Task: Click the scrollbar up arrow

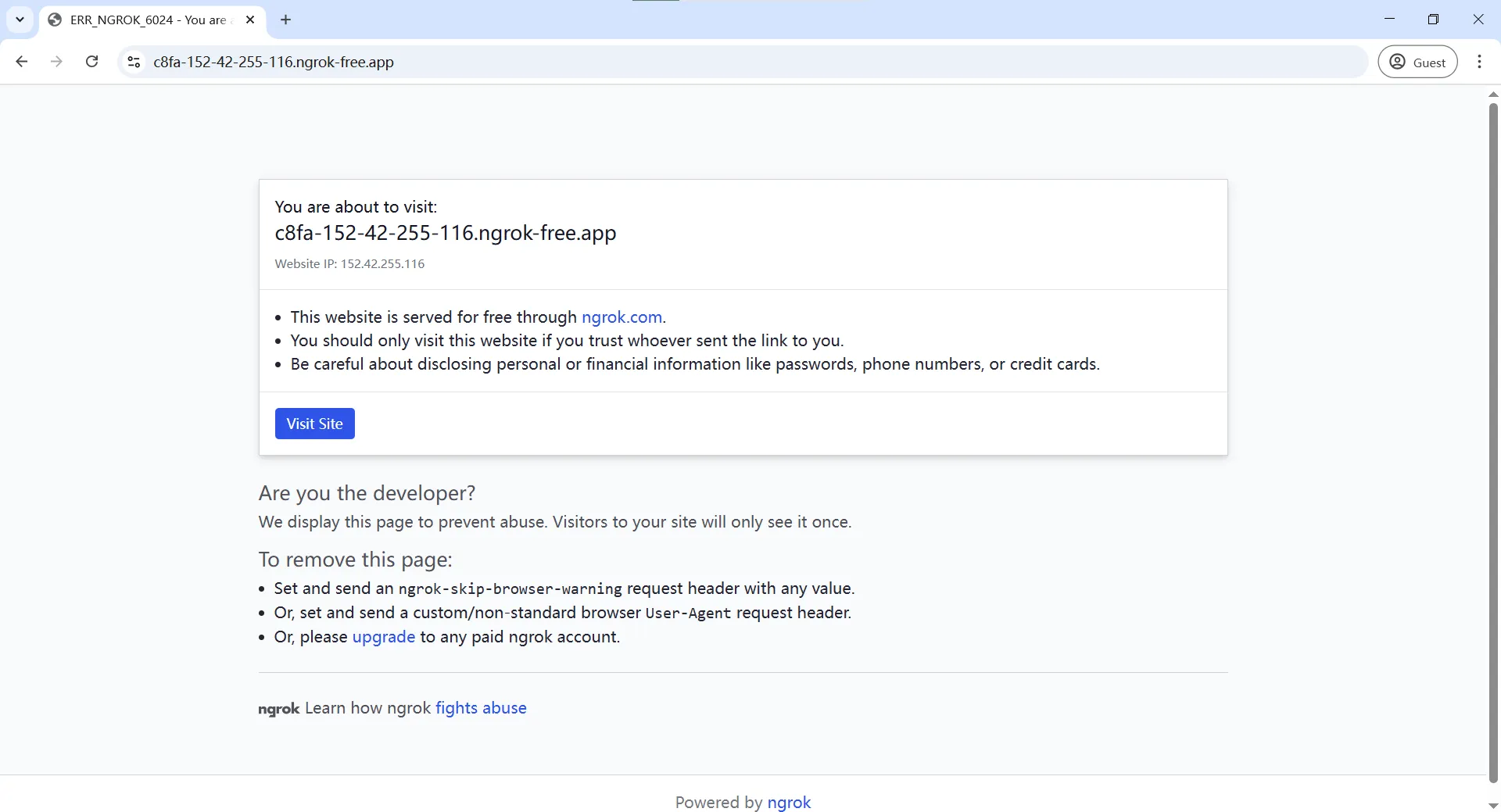Action: (x=1493, y=94)
